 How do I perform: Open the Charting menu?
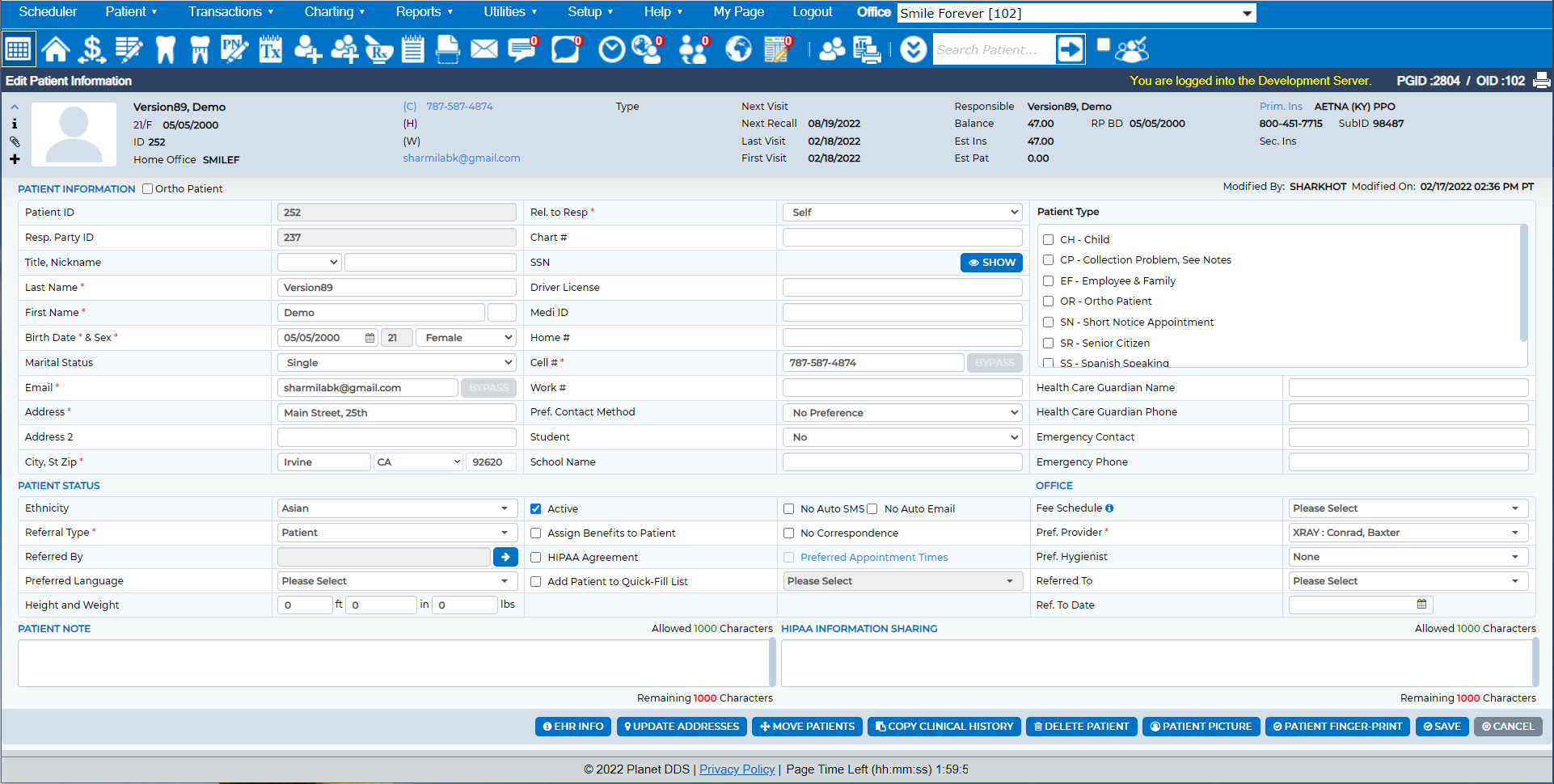pos(334,11)
